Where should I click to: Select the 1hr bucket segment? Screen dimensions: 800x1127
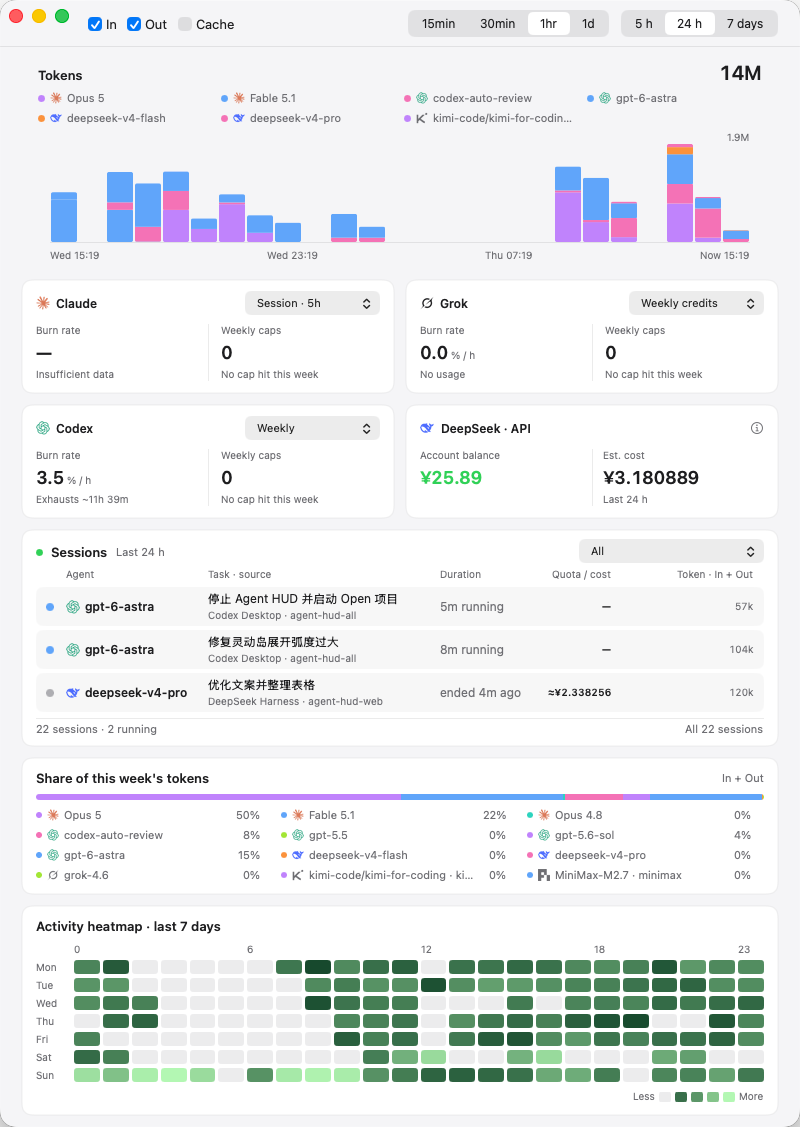pyautogui.click(x=548, y=24)
